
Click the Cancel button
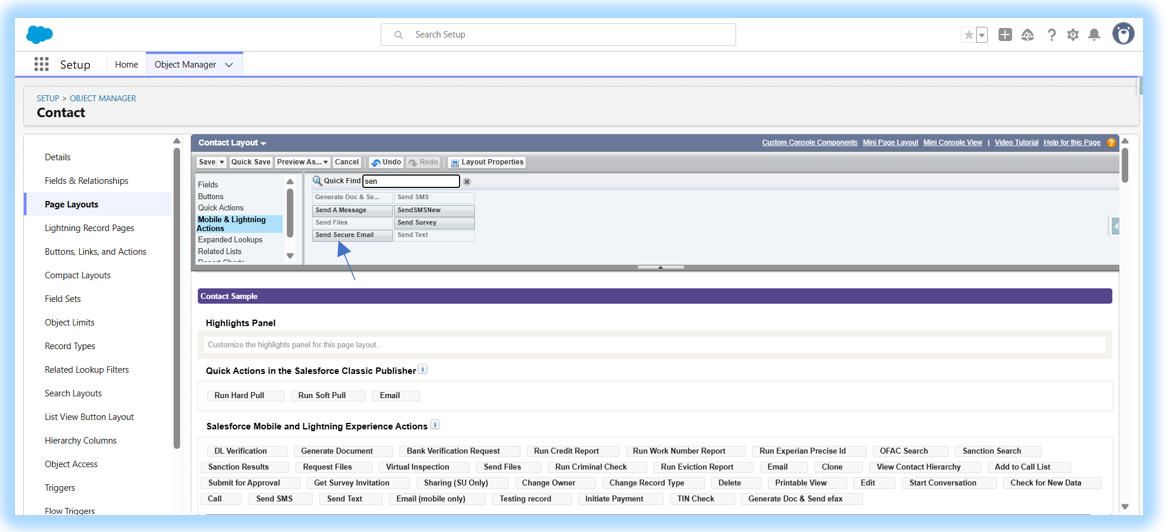[346, 162]
